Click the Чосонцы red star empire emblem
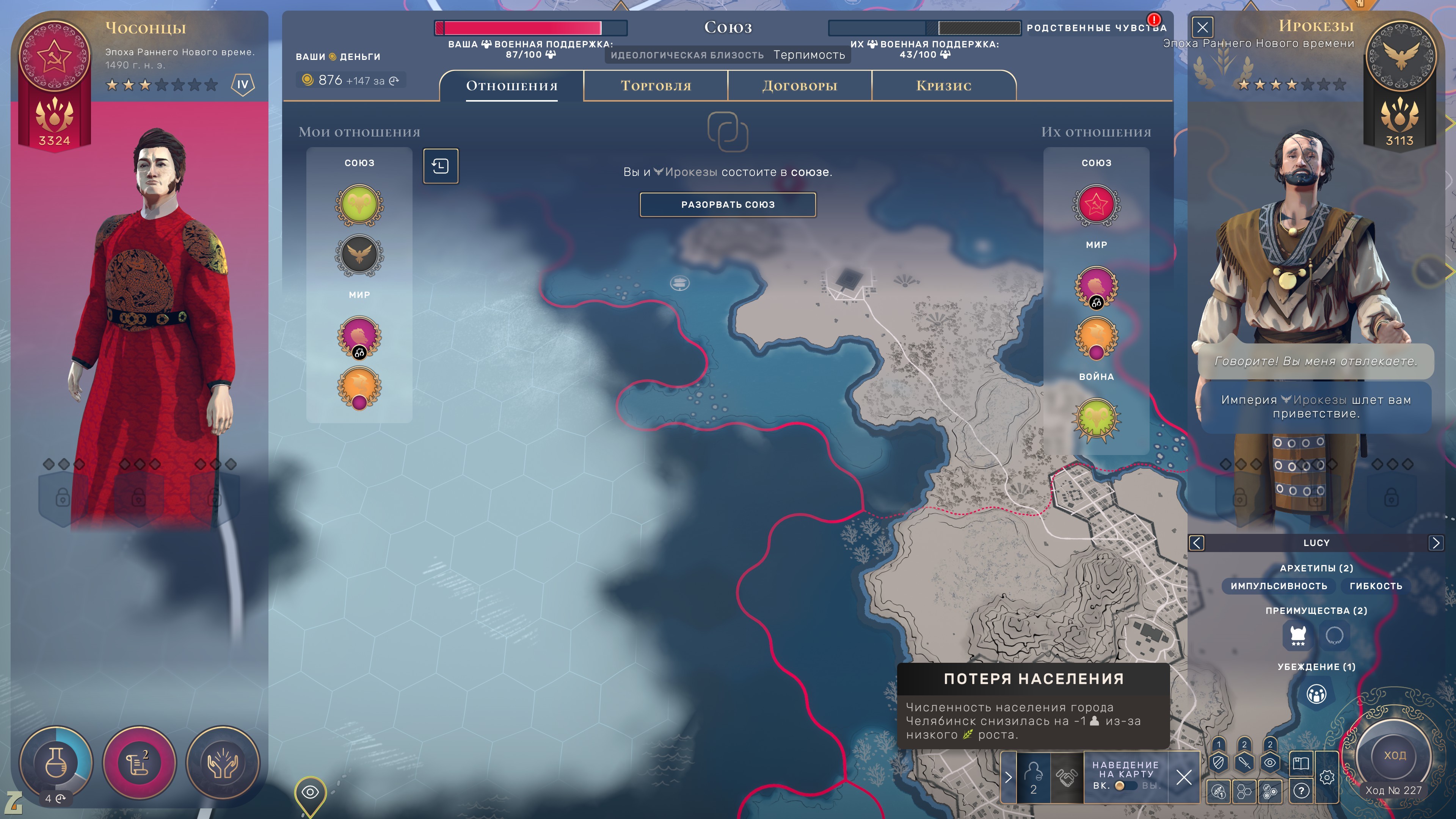The image size is (1456, 819). tap(54, 56)
